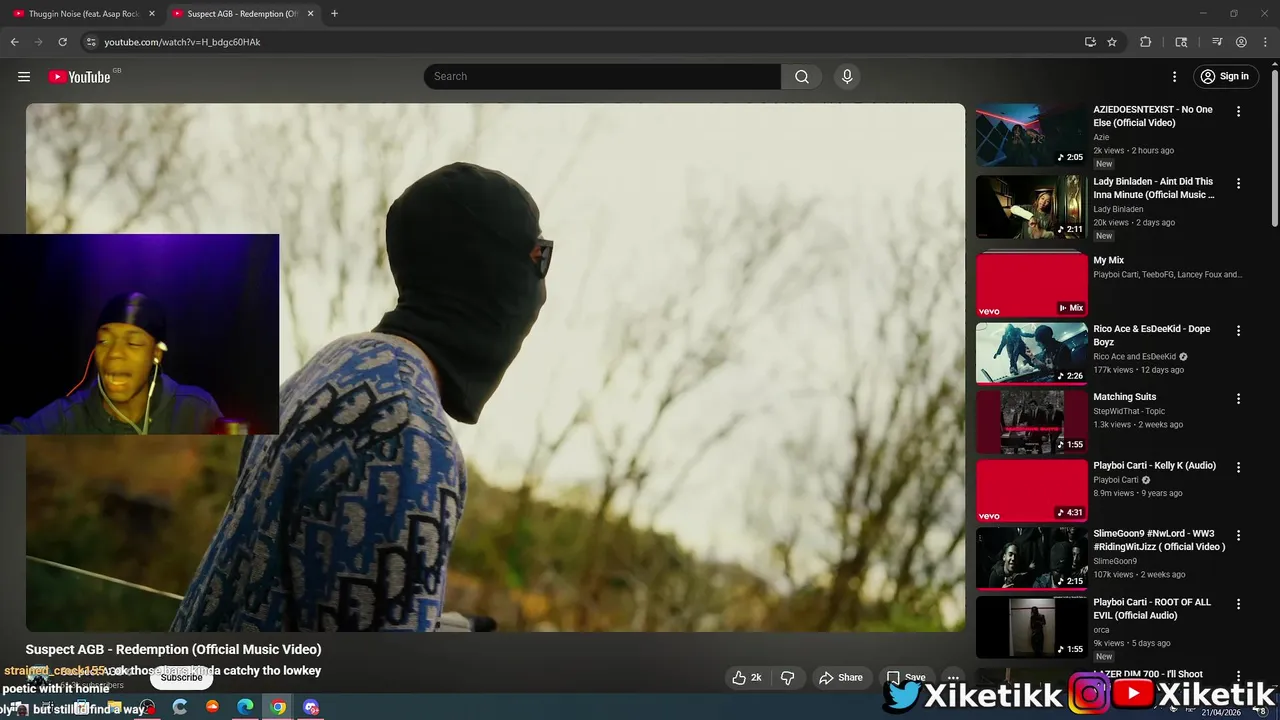Screen dimensions: 1280x720
Task: Open the Matching Suits thumbnail
Action: [1031, 422]
